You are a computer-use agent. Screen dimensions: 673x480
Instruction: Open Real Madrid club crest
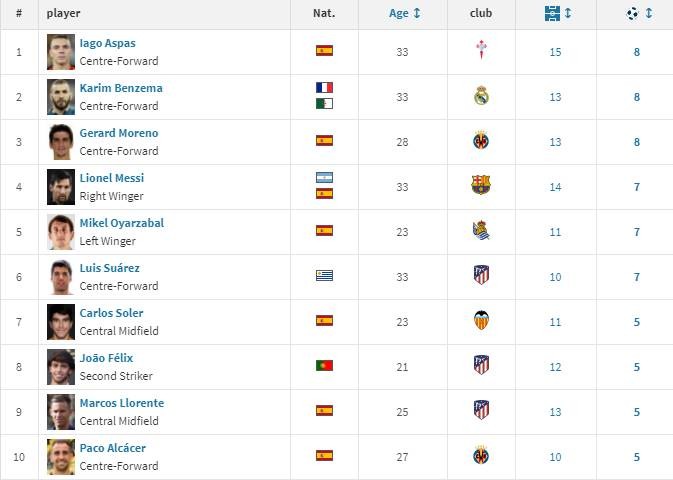coord(481,95)
